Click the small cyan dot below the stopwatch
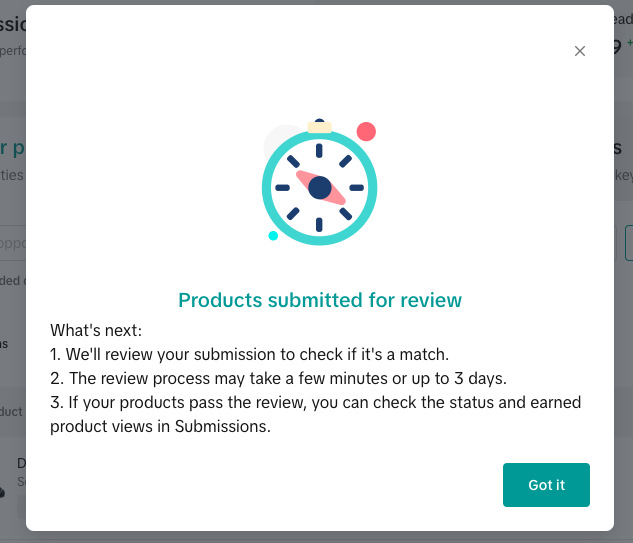 [273, 236]
